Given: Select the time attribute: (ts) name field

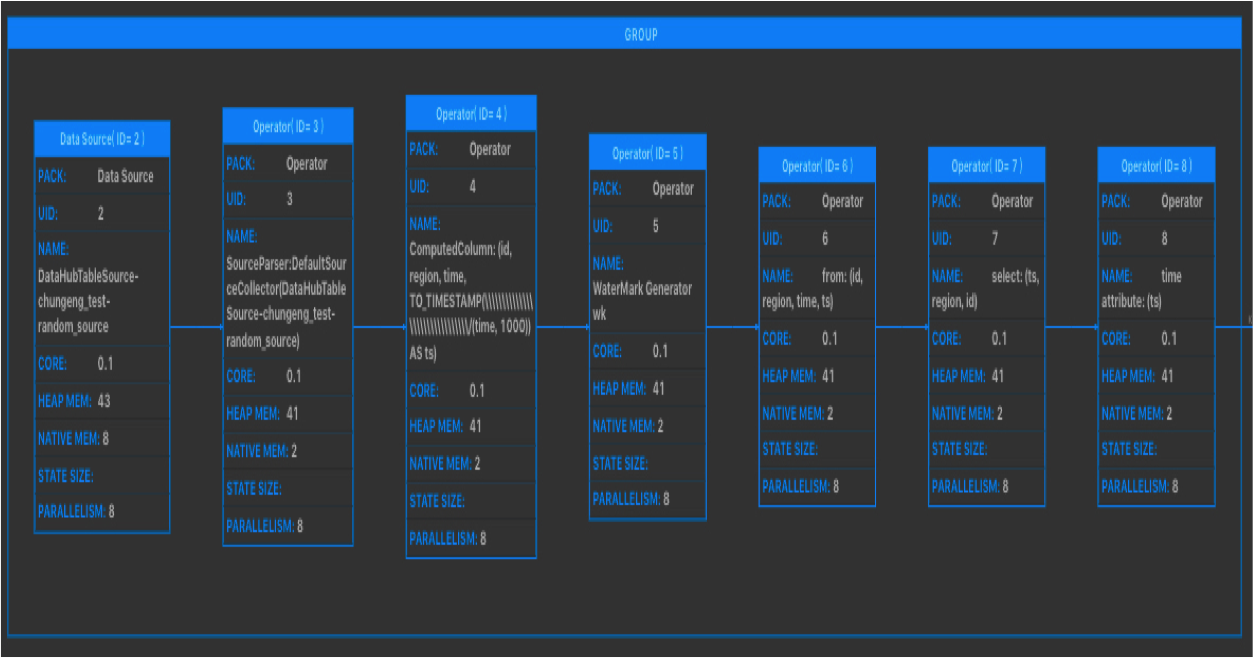Looking at the screenshot, I should (x=1155, y=288).
